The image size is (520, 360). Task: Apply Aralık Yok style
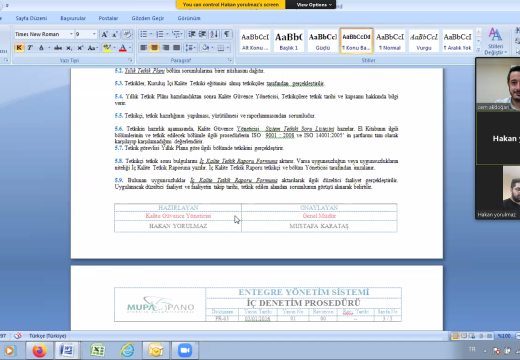pyautogui.click(x=458, y=41)
